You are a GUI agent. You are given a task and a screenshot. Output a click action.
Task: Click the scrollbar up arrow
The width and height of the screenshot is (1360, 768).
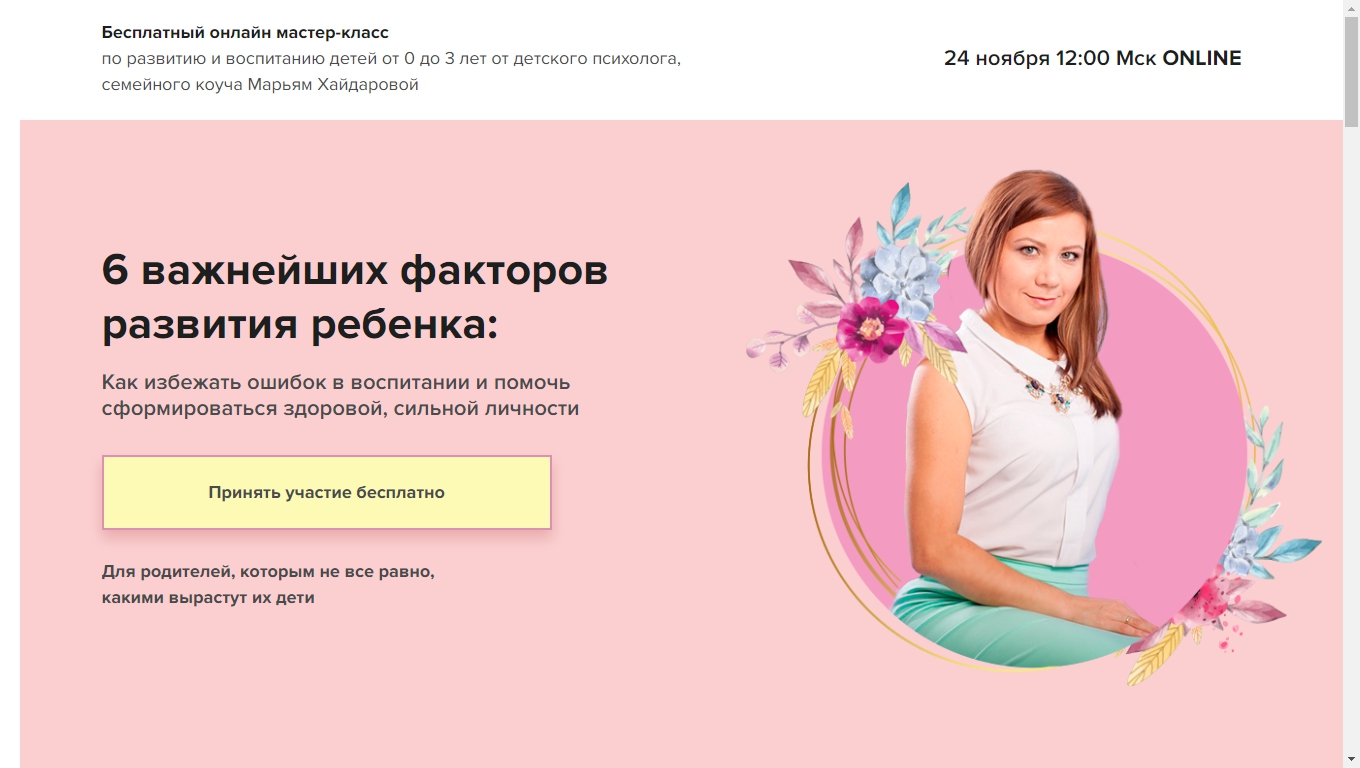[1351, 8]
